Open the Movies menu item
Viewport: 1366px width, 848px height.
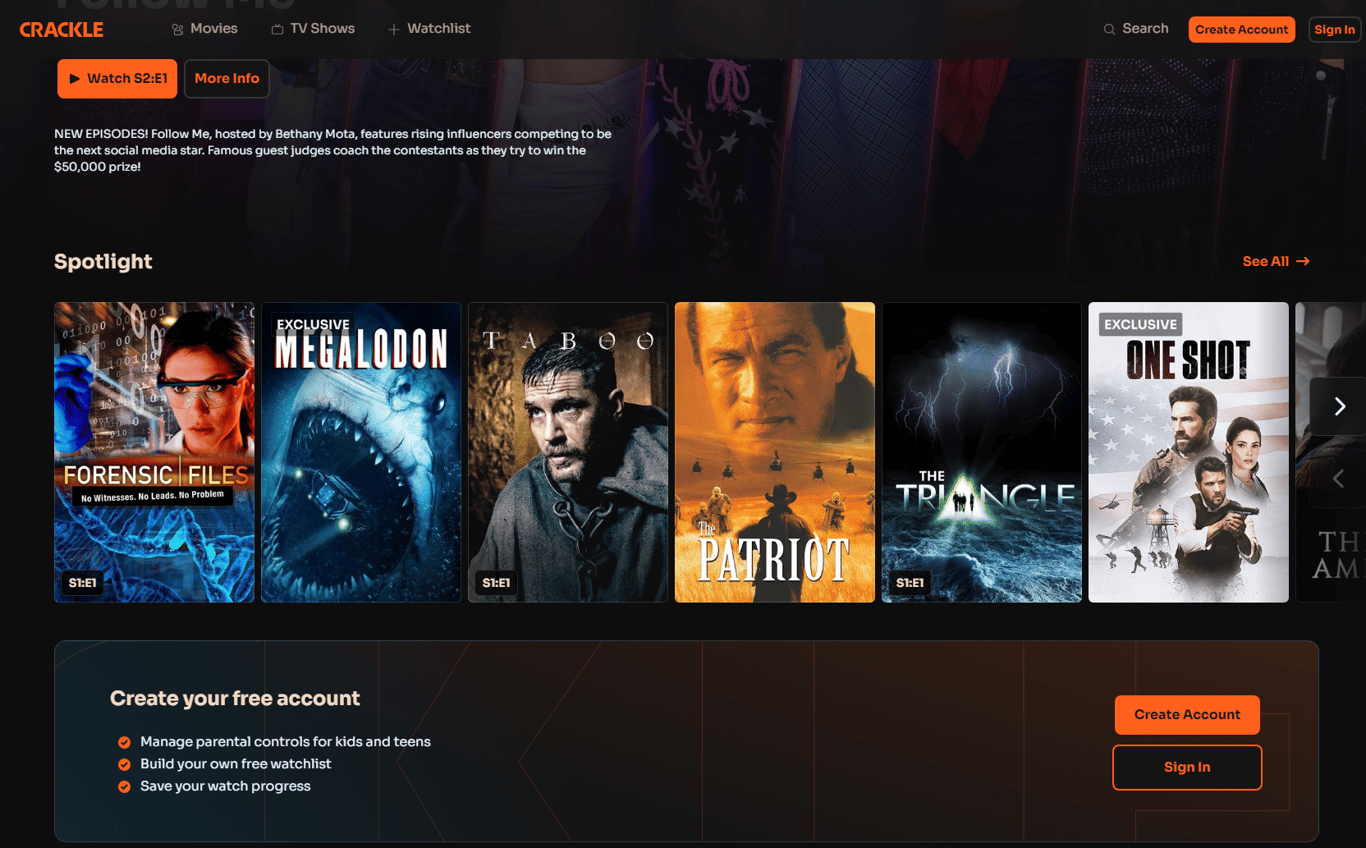tap(204, 29)
